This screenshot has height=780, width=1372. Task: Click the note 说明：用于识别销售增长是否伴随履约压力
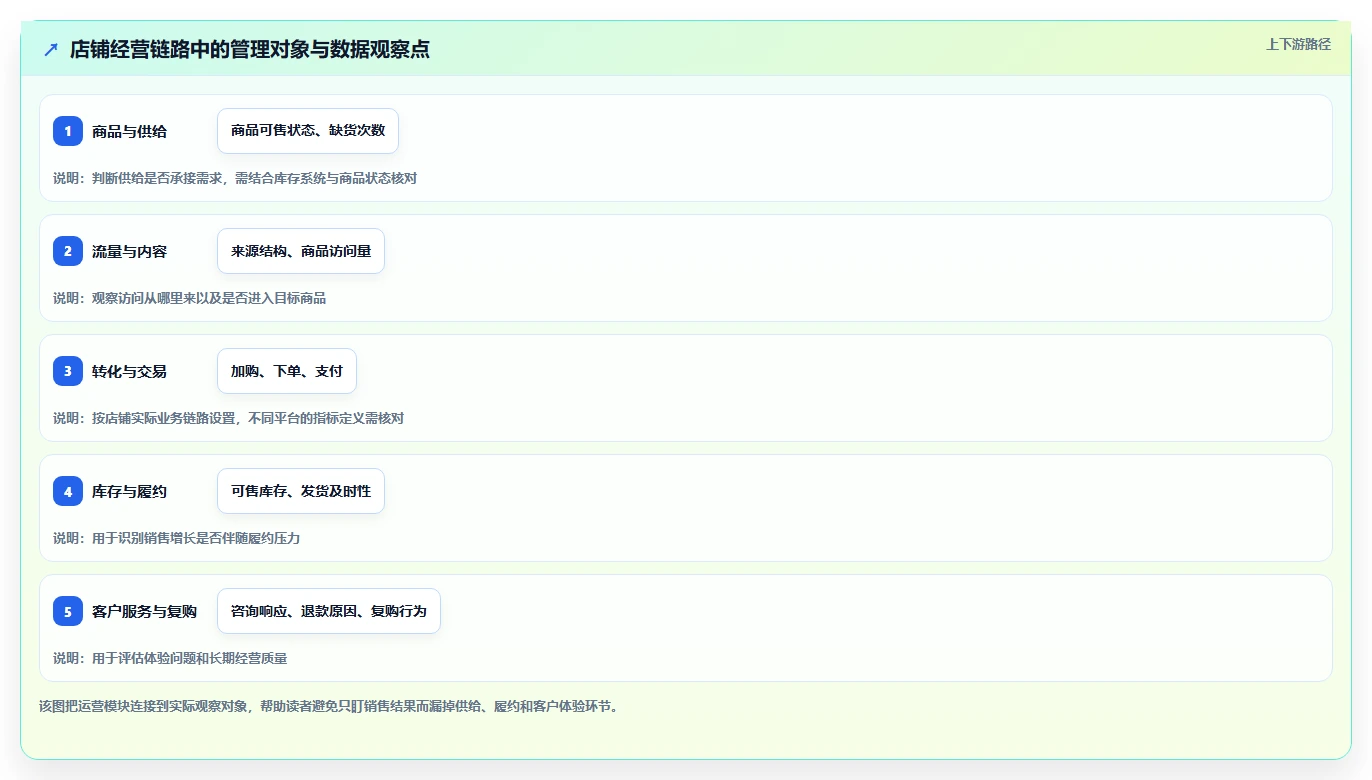[177, 538]
